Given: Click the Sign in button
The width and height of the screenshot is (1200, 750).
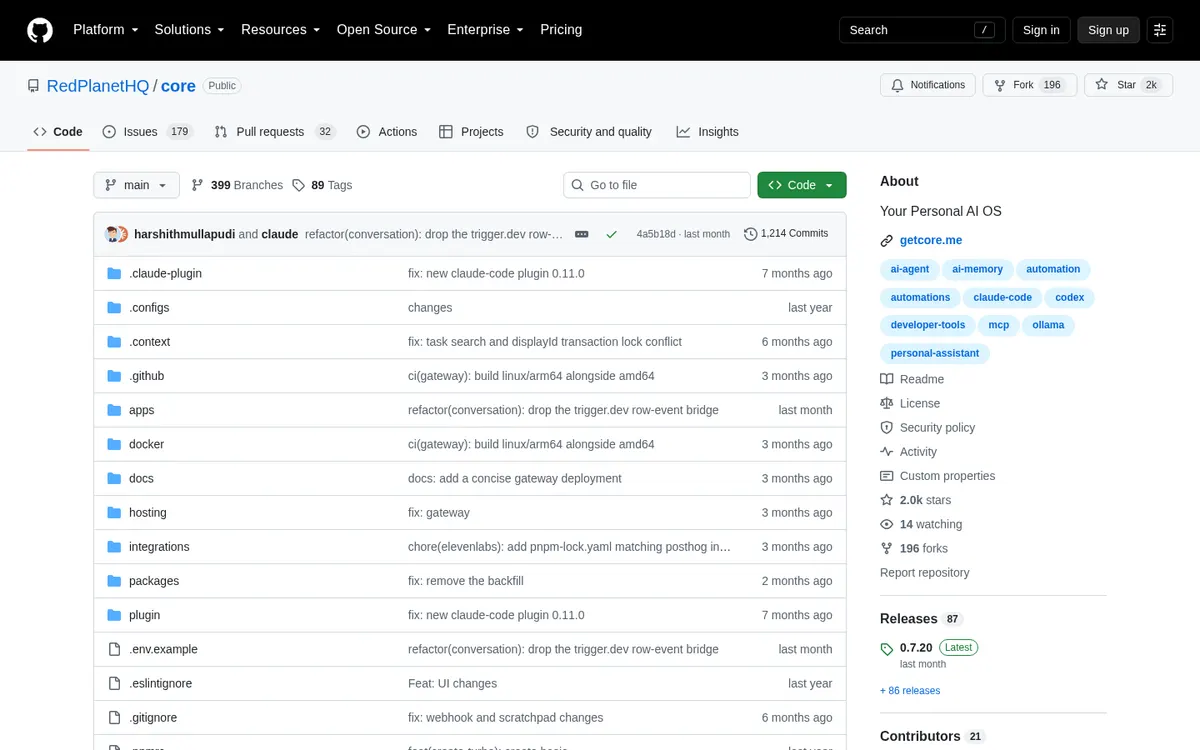Looking at the screenshot, I should coord(1041,30).
